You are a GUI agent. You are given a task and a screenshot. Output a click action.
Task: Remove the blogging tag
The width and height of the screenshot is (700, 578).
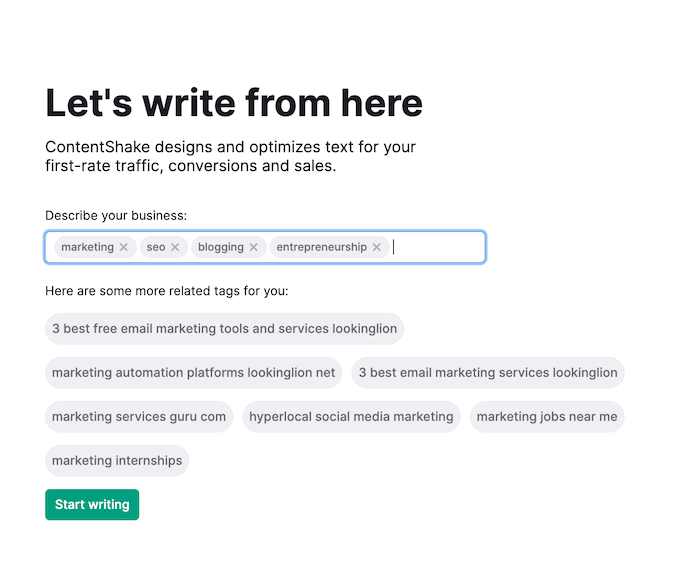[254, 247]
